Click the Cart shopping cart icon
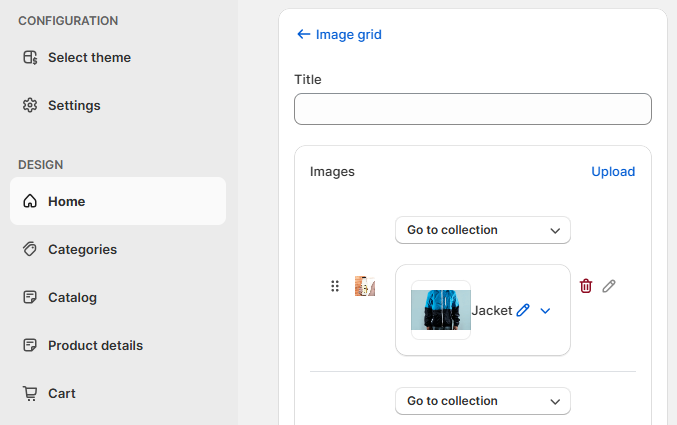677x425 pixels. 30,393
